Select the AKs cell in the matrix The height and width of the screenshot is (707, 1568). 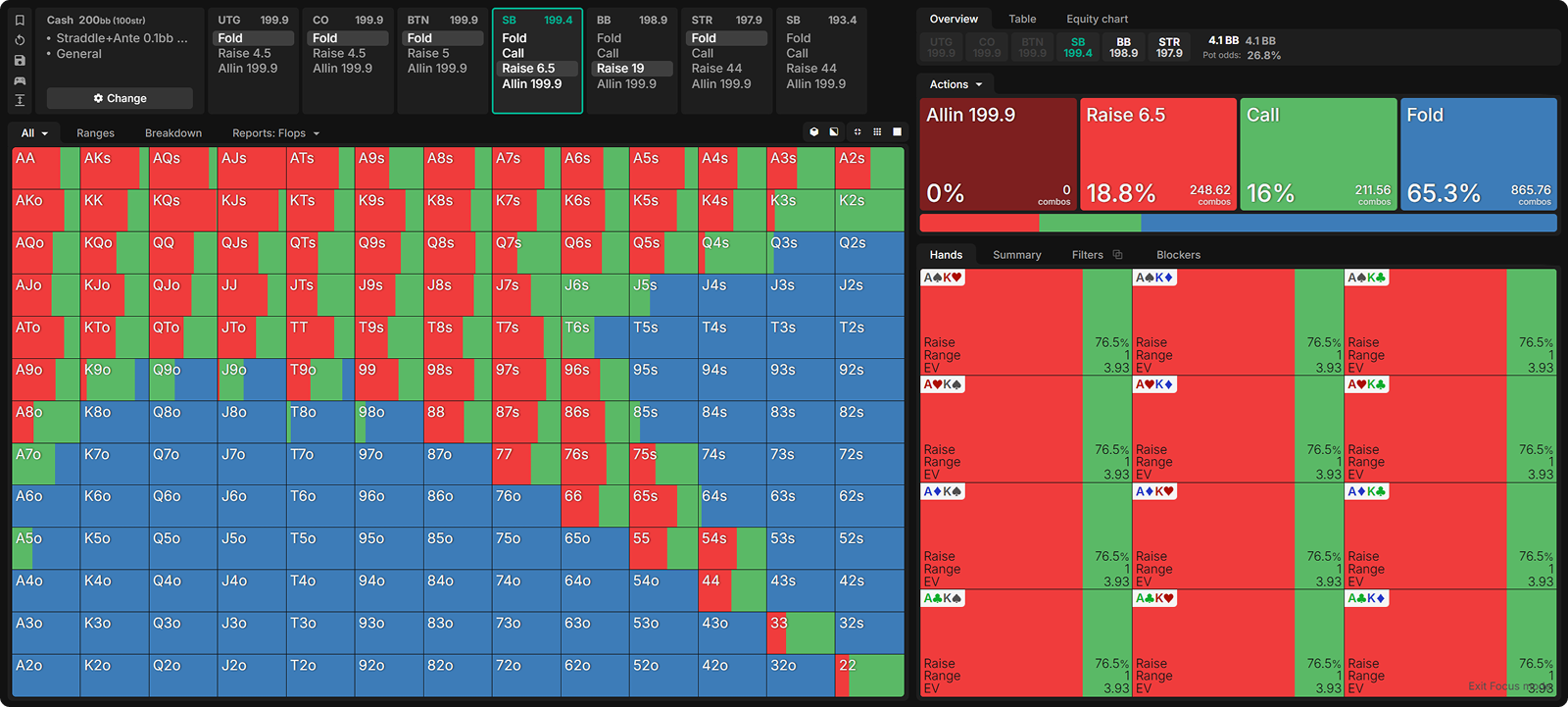[x=114, y=169]
